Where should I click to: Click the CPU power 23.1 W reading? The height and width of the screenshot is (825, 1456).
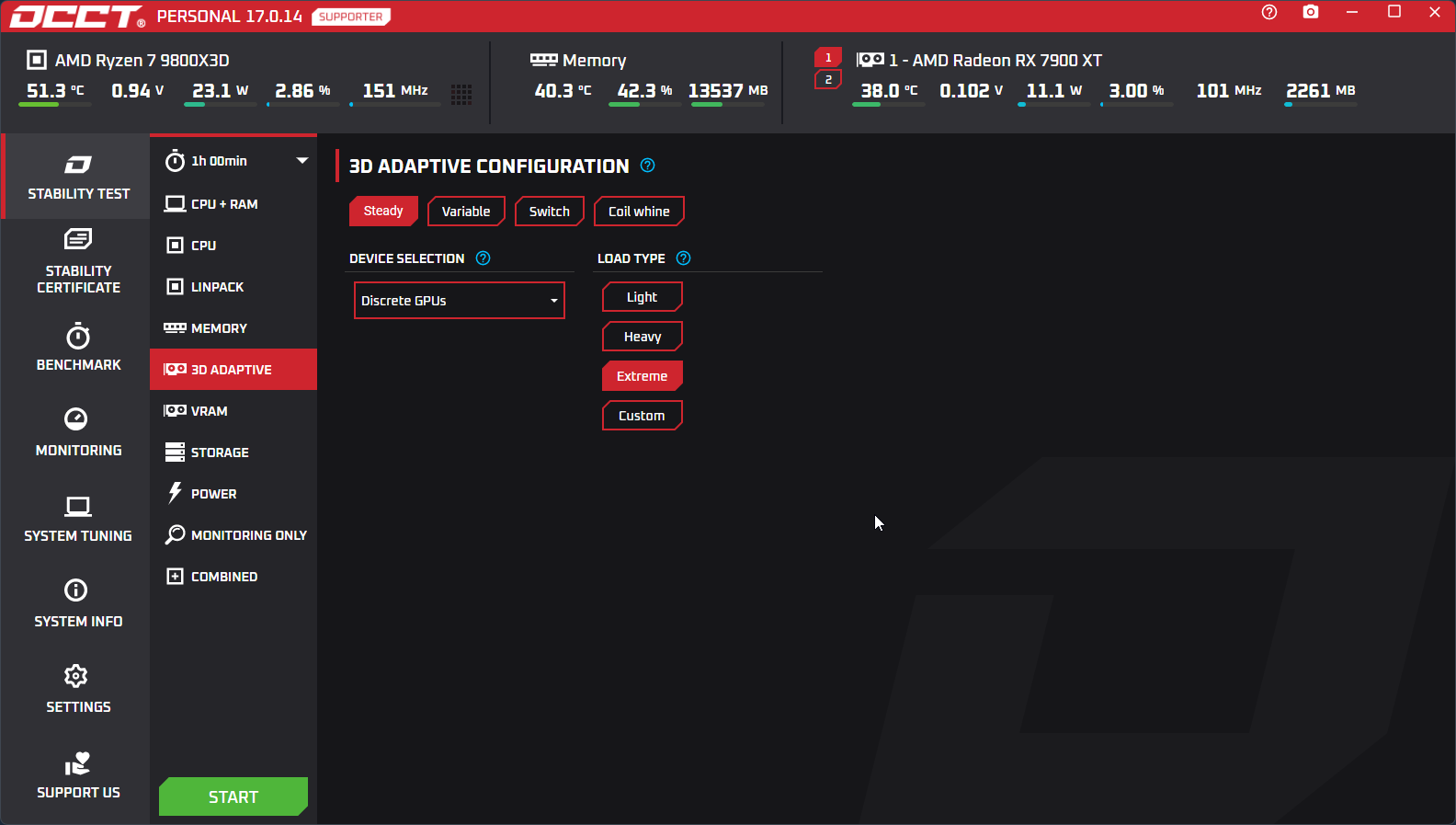221,90
